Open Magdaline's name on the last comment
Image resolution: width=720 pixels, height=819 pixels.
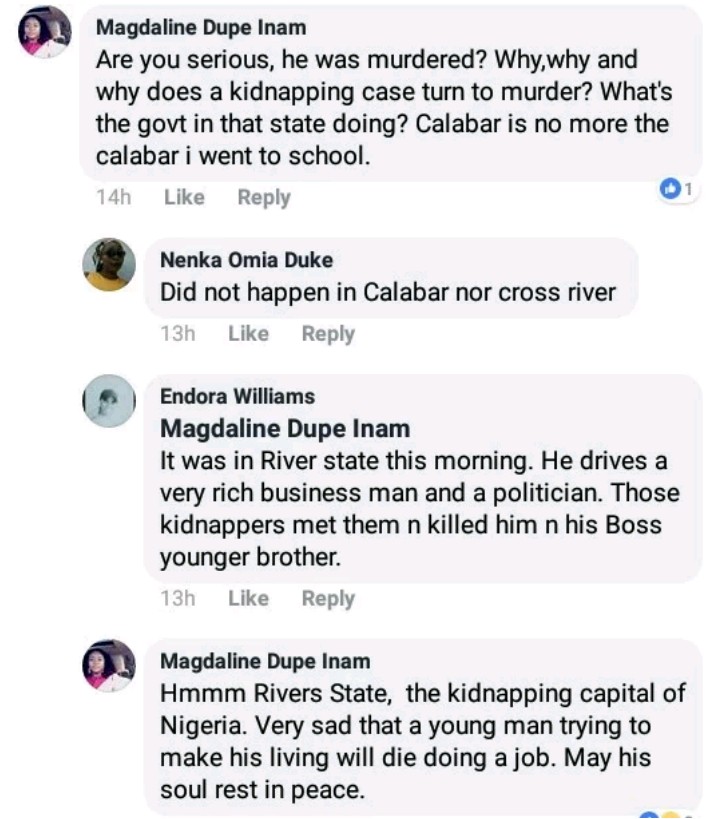click(265, 661)
